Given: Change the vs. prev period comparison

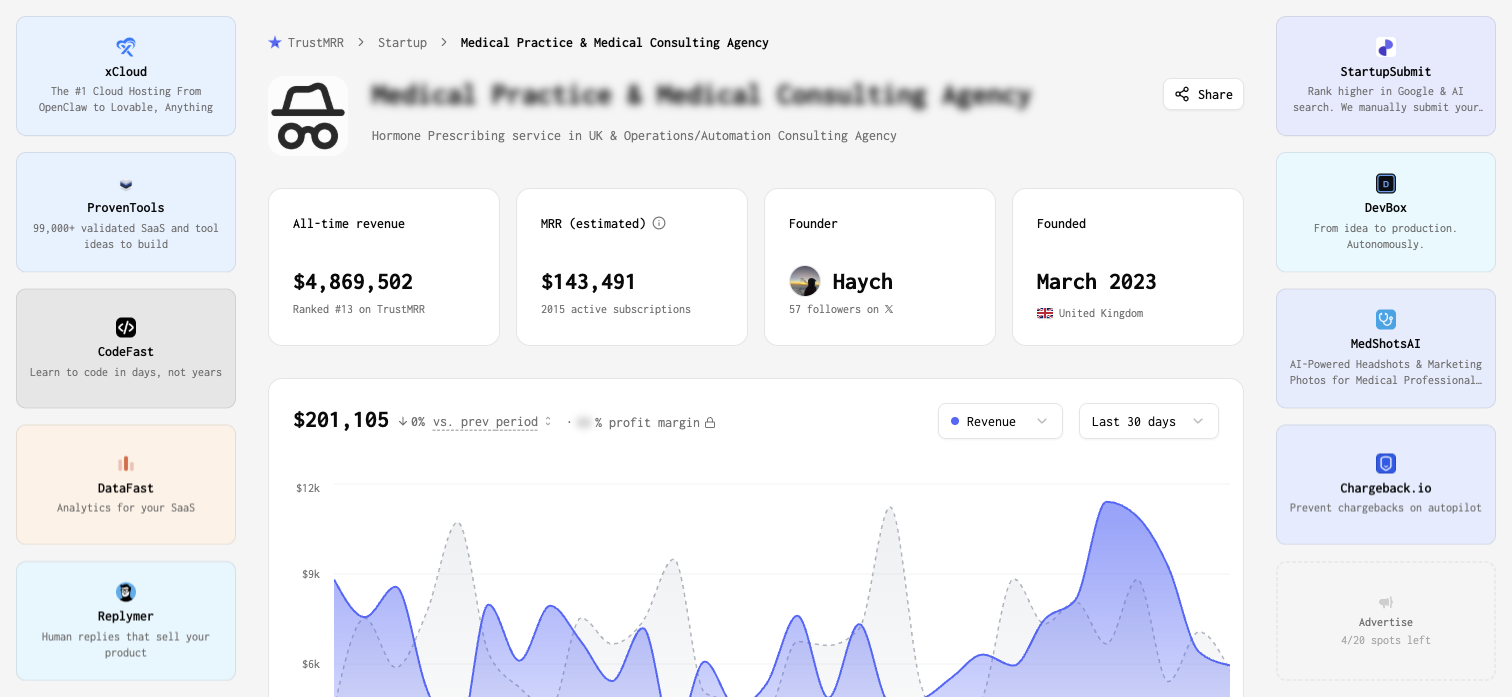Looking at the screenshot, I should click(492, 422).
